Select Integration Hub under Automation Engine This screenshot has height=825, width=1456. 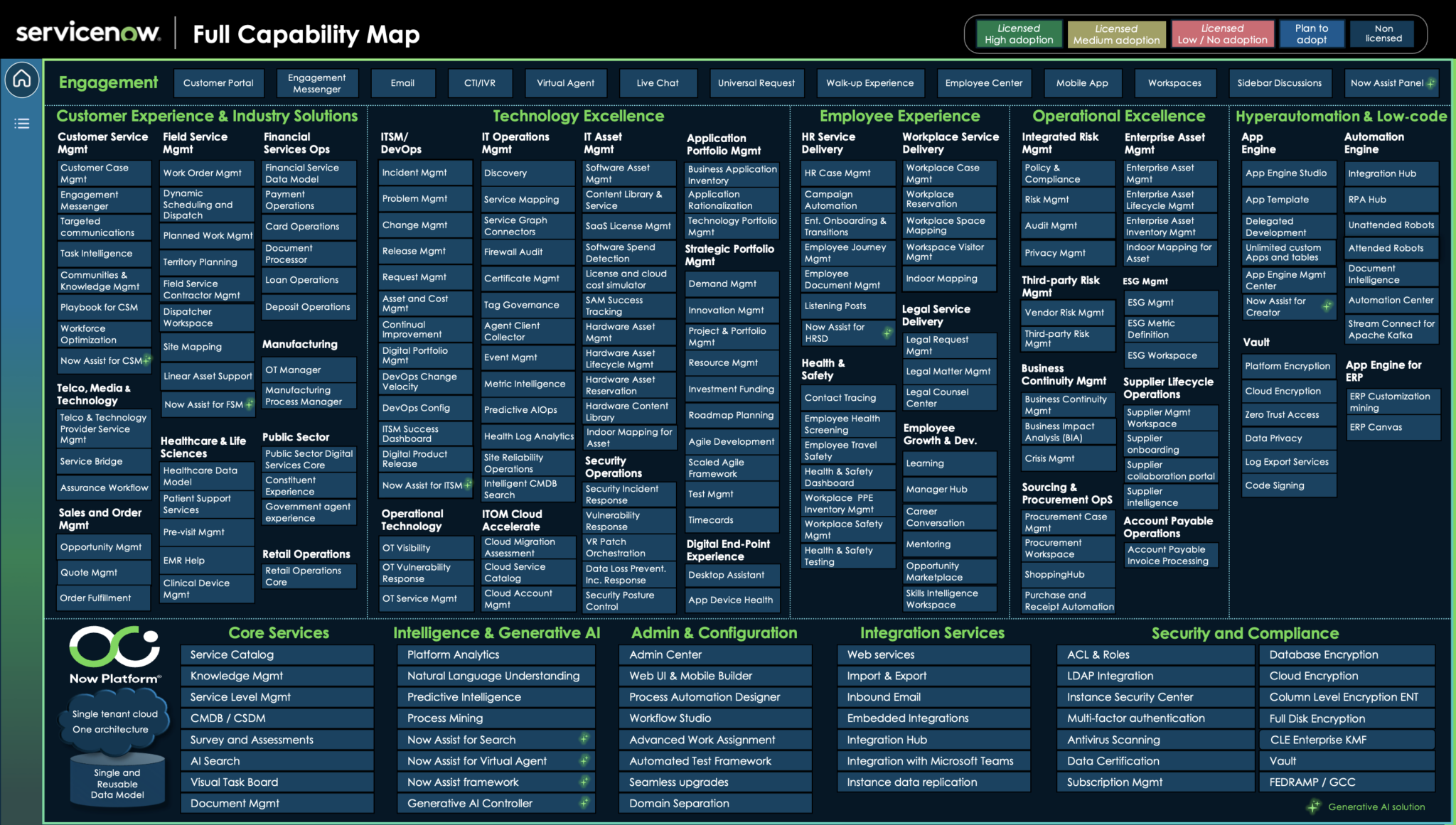pos(1392,173)
